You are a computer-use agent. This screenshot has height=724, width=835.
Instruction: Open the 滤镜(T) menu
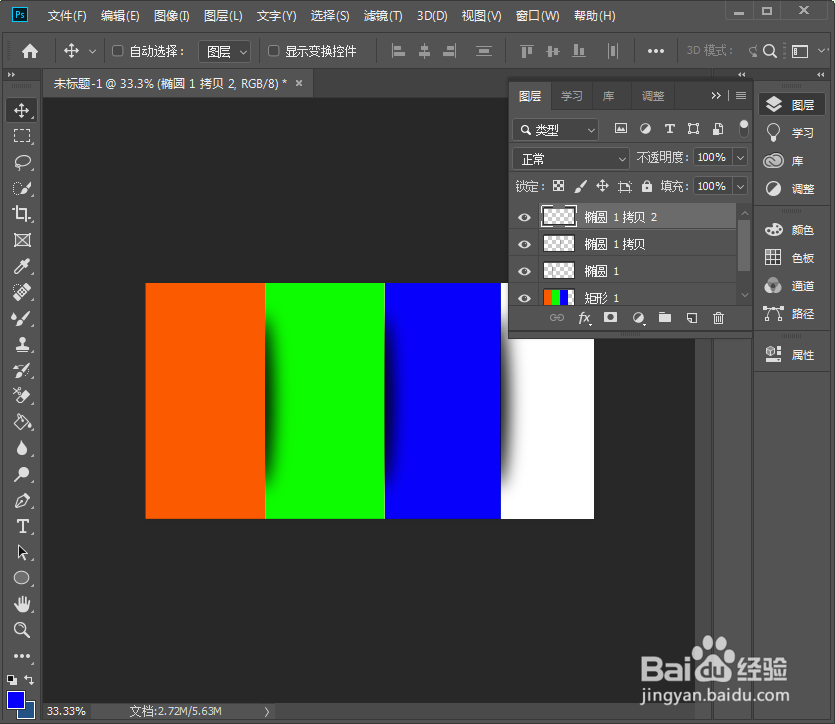coord(383,16)
